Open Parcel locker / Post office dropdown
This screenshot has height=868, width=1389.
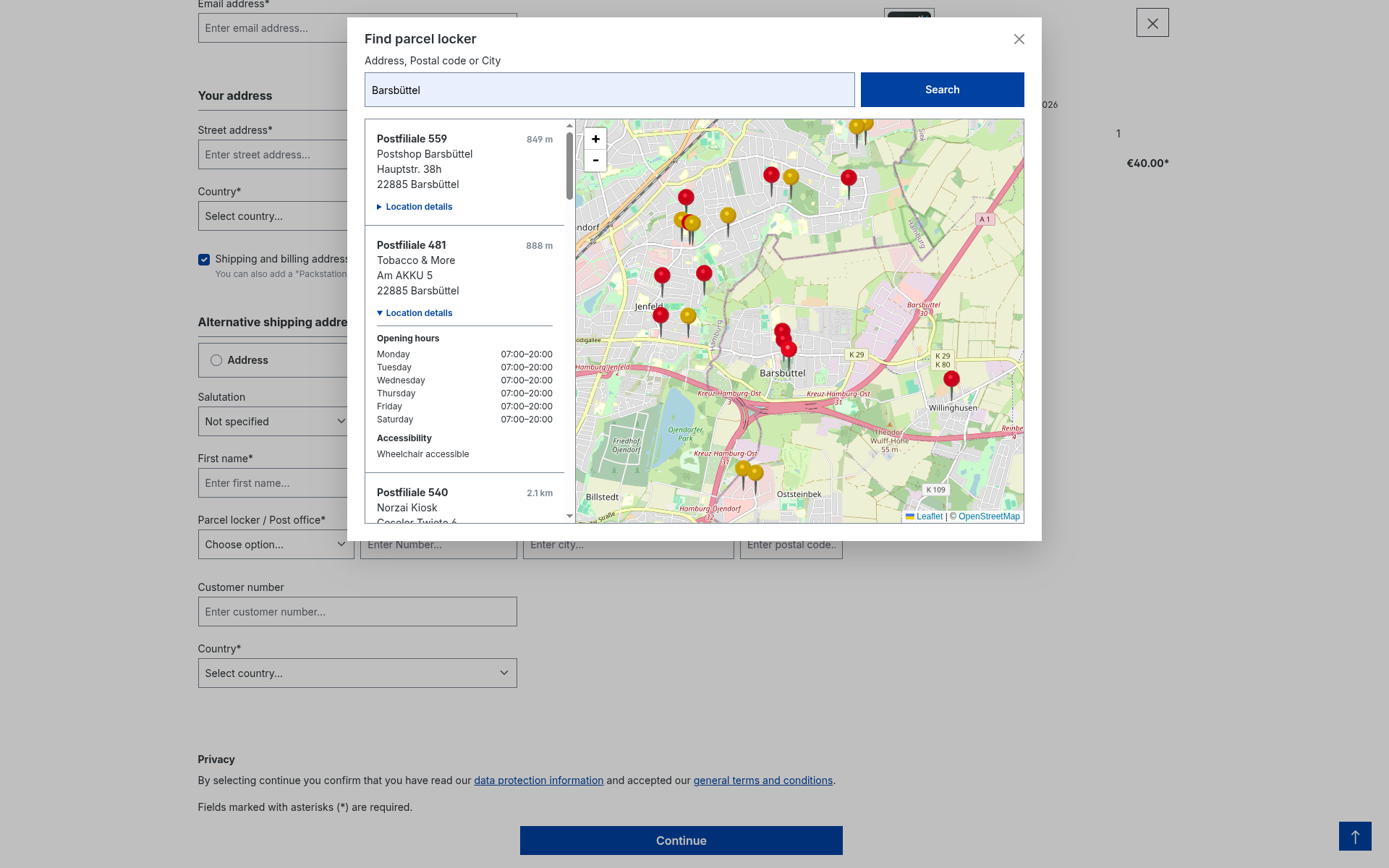276,545
